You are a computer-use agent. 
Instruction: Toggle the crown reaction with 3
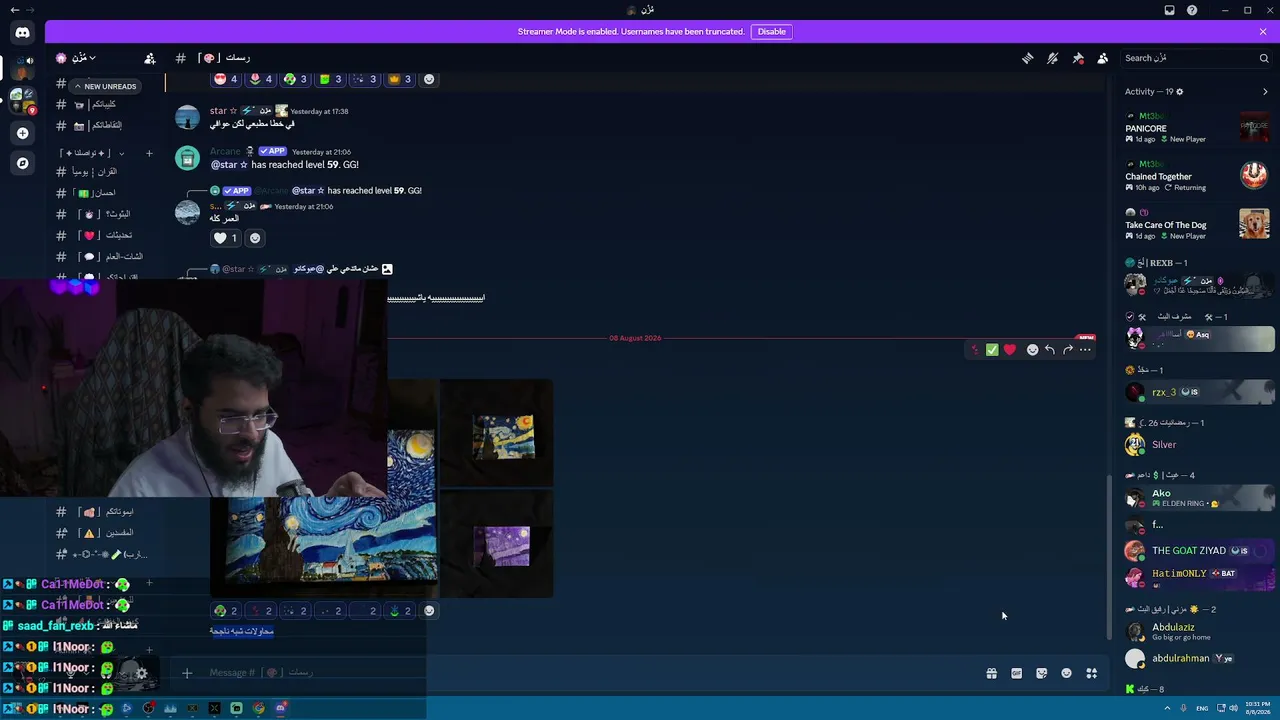coord(399,79)
